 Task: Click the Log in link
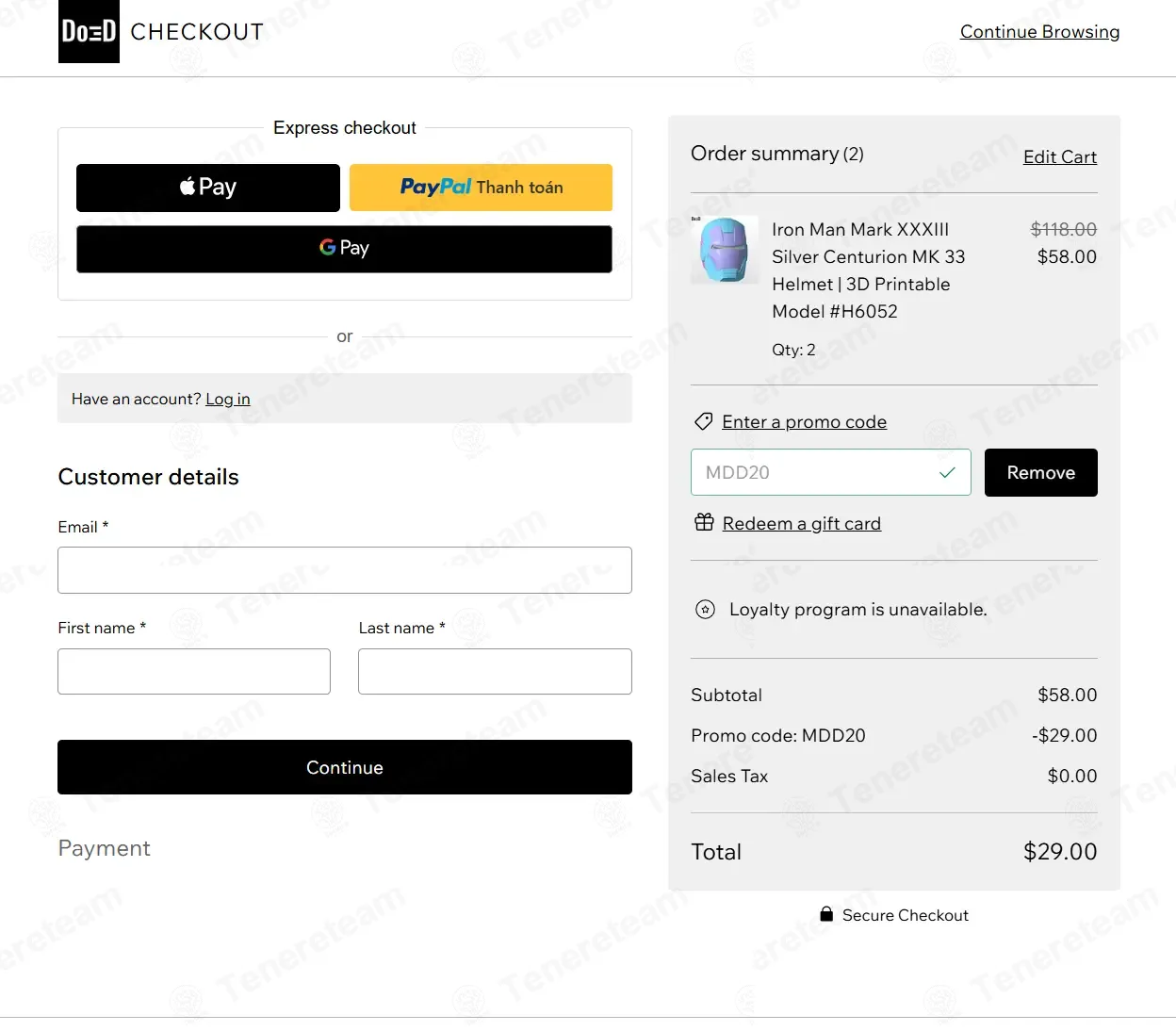point(228,399)
